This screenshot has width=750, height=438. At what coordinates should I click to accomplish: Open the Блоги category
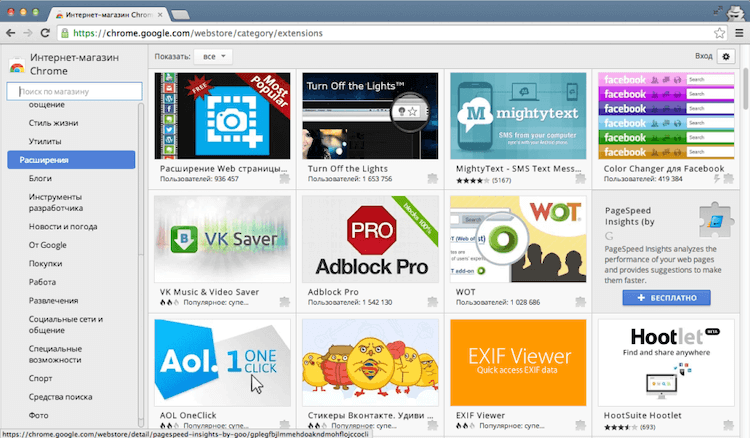tap(40, 178)
